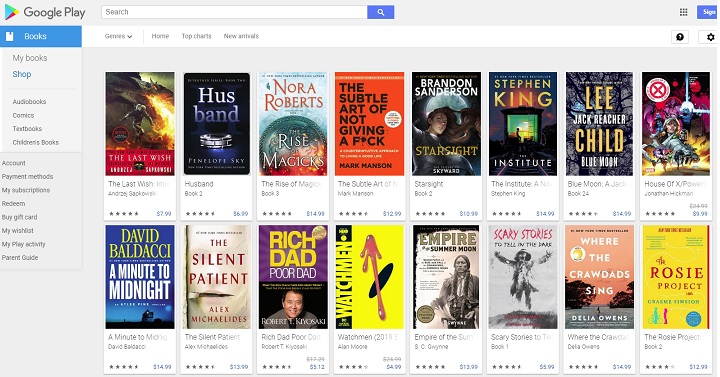Click Buy gift card
Viewport: 720px width, 377px height.
pyautogui.click(x=19, y=217)
